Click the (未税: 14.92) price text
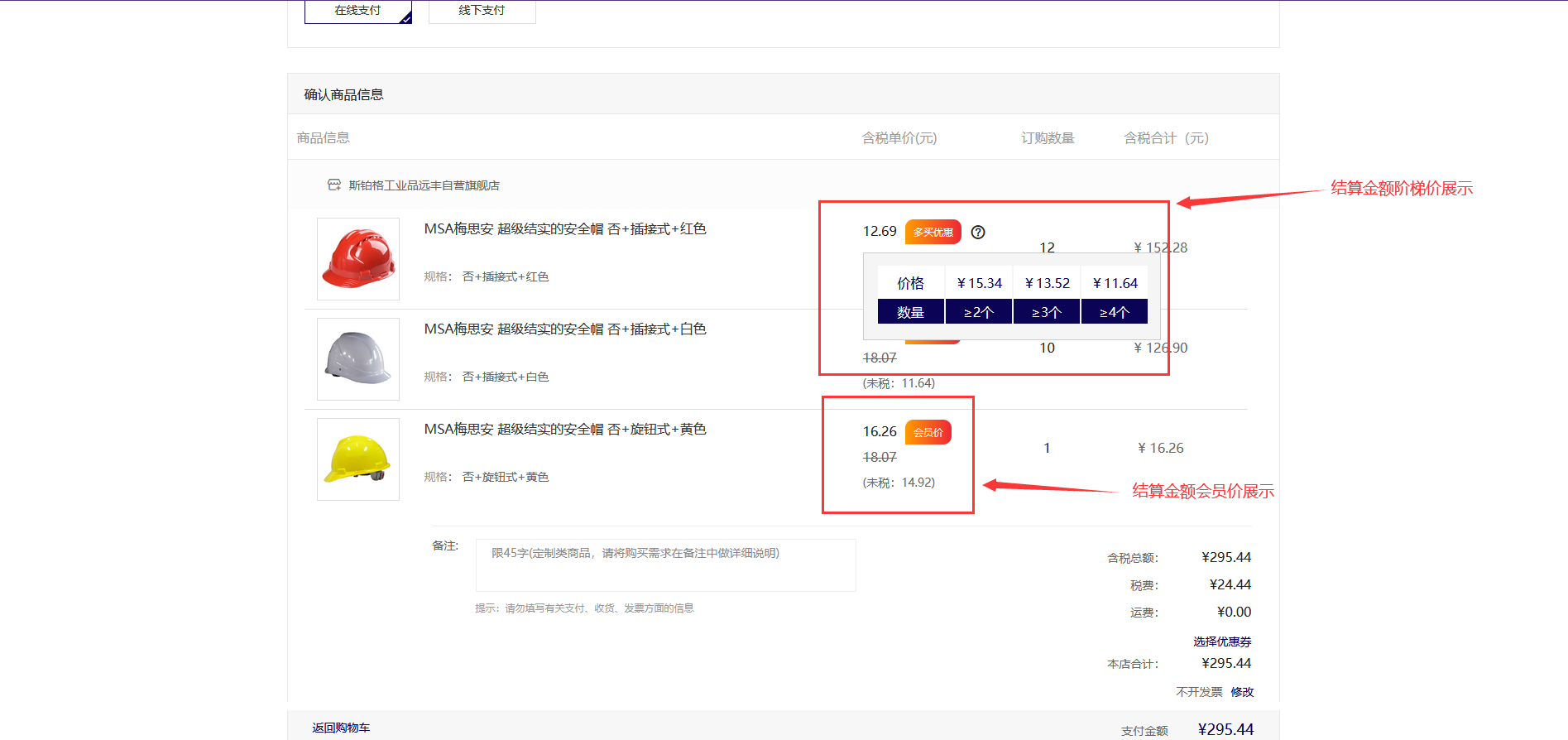The image size is (1568, 740). (899, 483)
